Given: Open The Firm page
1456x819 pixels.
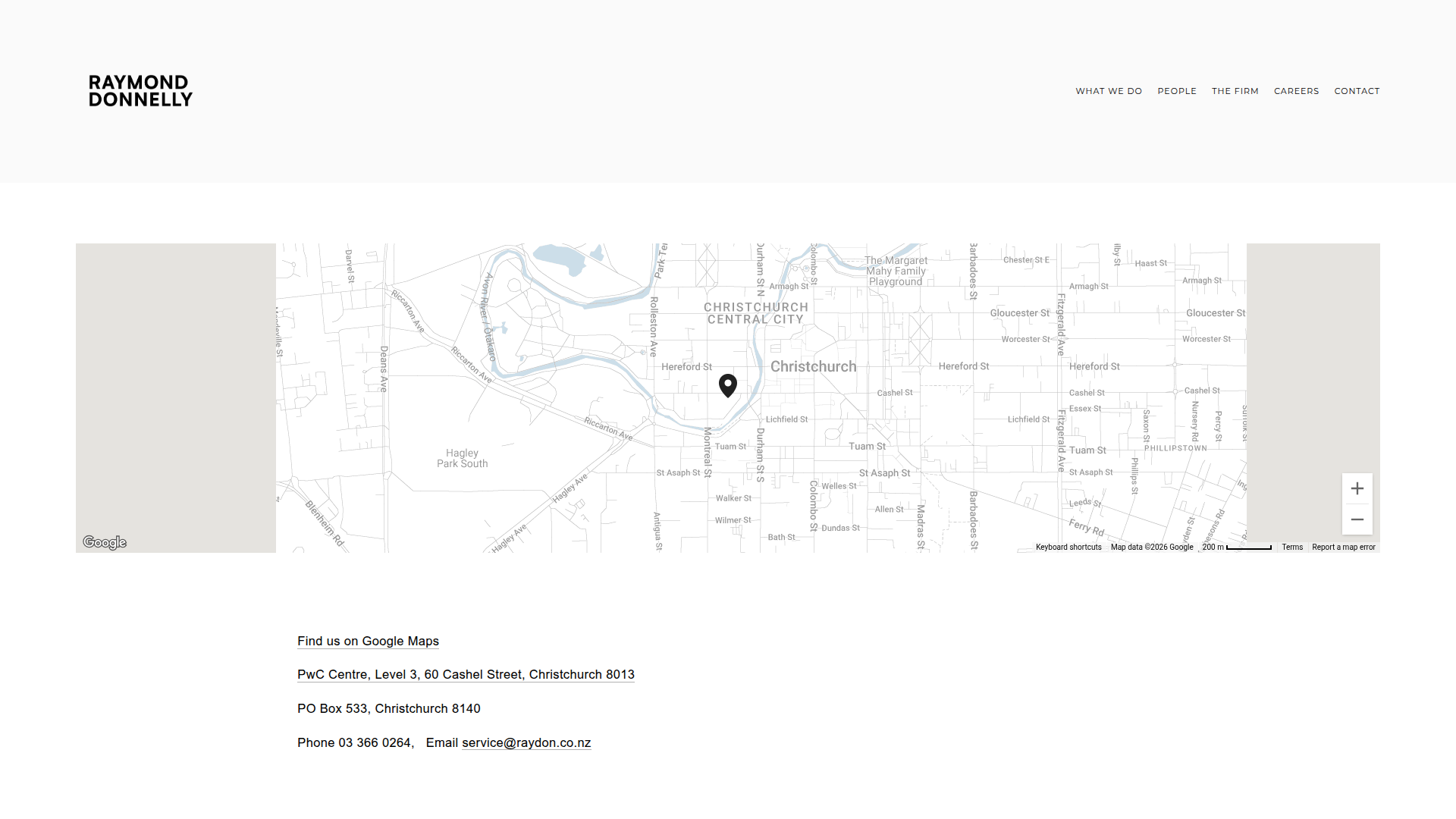Looking at the screenshot, I should 1235,91.
